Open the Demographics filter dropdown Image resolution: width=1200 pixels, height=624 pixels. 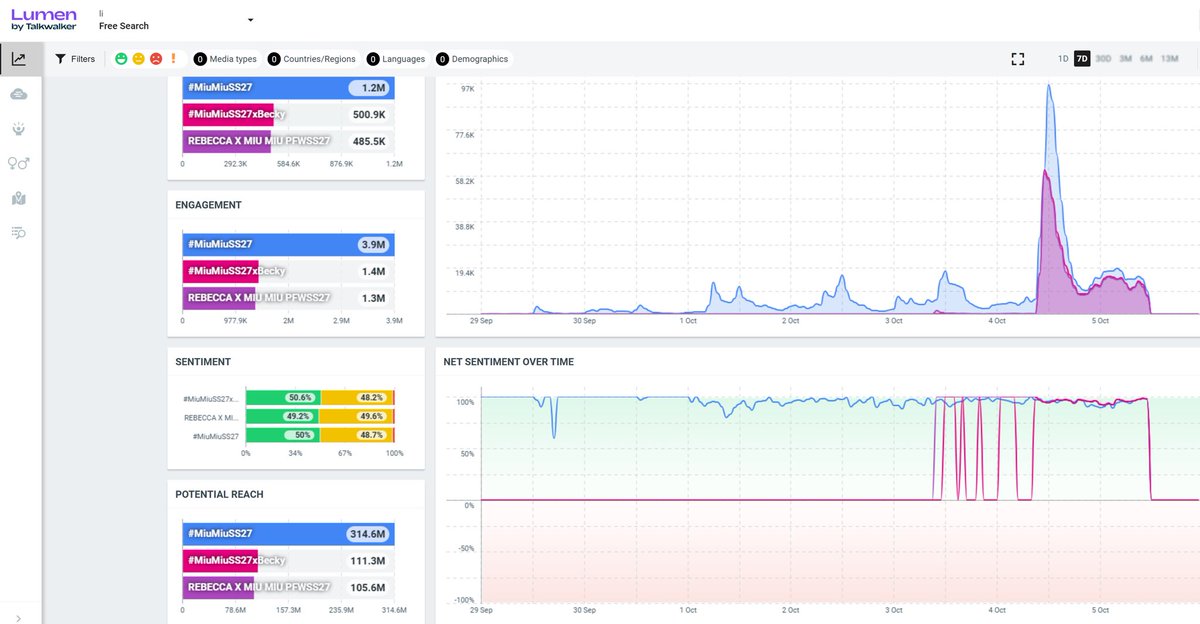[472, 59]
